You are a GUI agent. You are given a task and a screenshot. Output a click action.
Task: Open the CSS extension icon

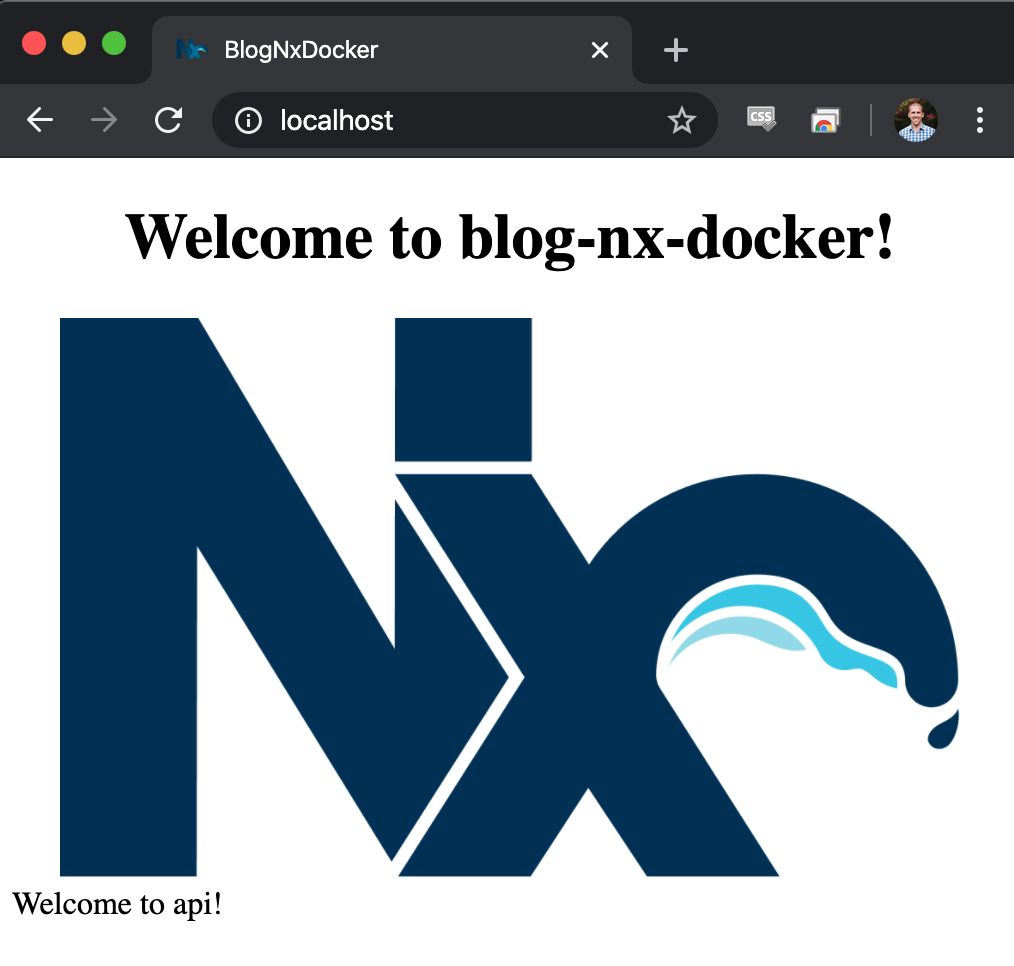761,119
